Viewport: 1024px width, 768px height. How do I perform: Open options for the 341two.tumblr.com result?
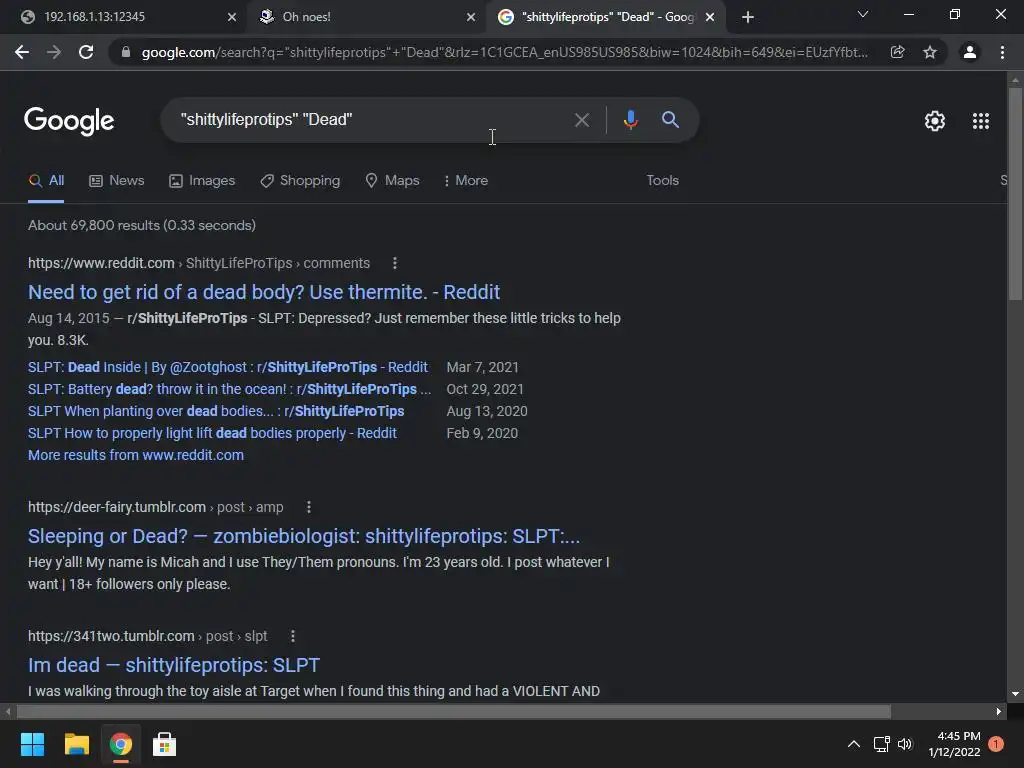pos(293,636)
